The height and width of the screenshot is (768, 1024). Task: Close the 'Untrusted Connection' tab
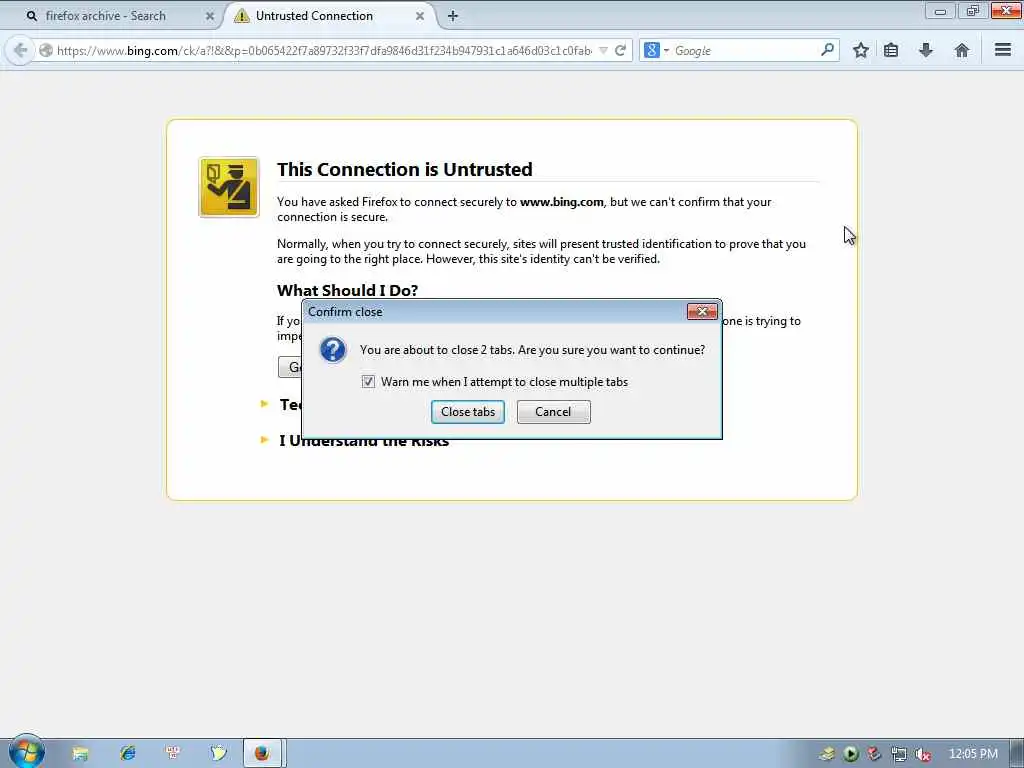[x=420, y=16]
